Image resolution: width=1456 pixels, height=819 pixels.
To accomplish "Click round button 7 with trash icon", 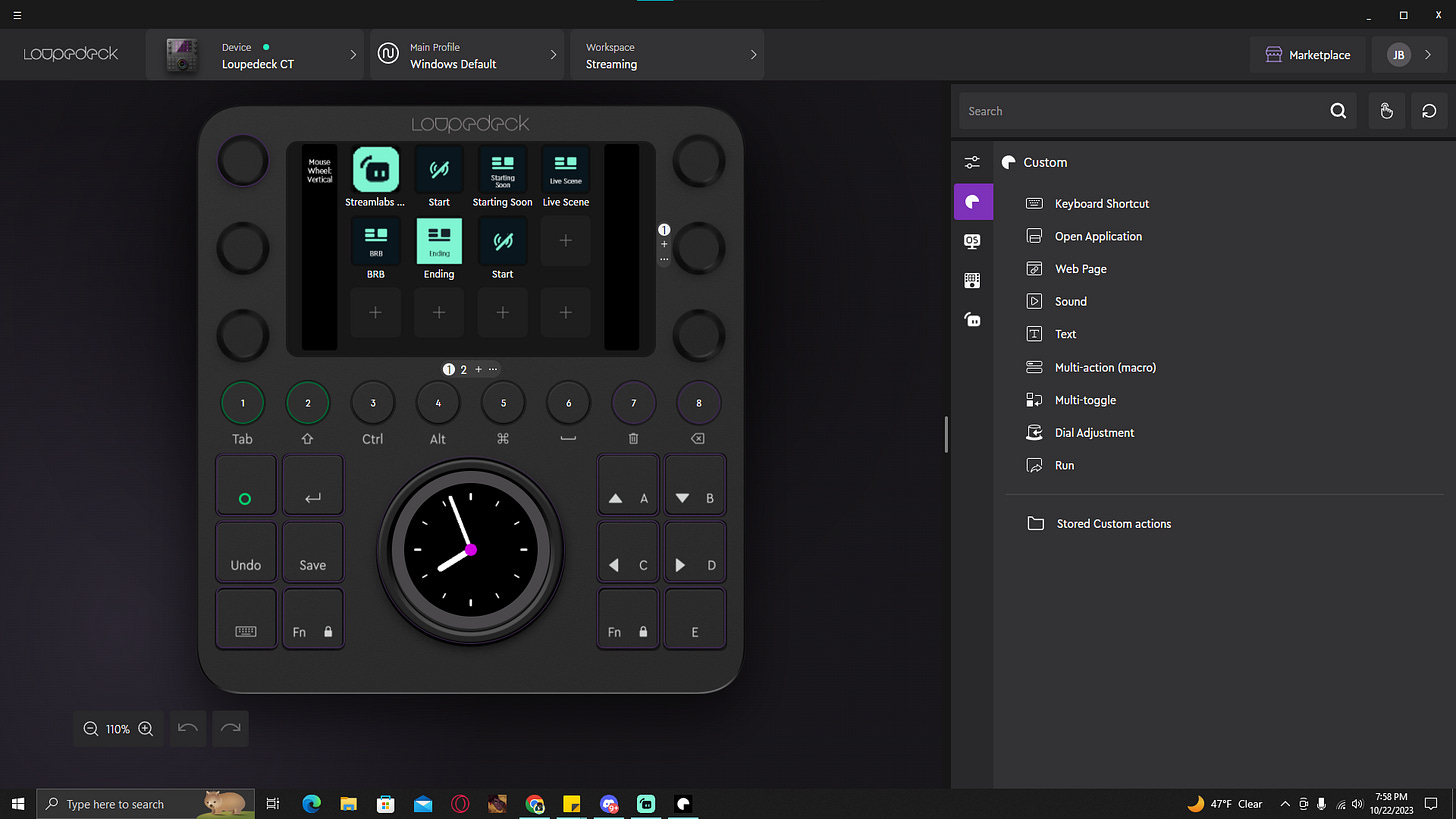I will coord(633,403).
